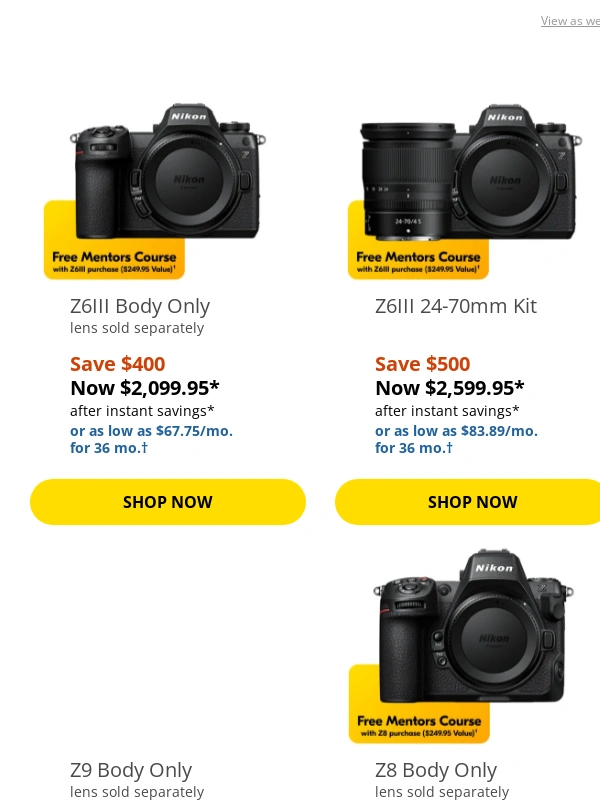The image size is (600, 800).
Task: Select the Now $2,599.95 price
Action: 450,388
